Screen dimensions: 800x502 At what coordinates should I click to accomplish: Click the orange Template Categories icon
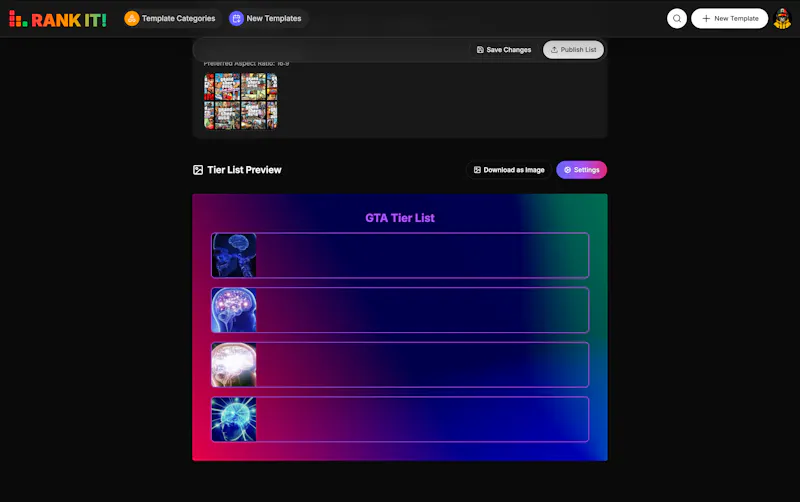pyautogui.click(x=132, y=18)
